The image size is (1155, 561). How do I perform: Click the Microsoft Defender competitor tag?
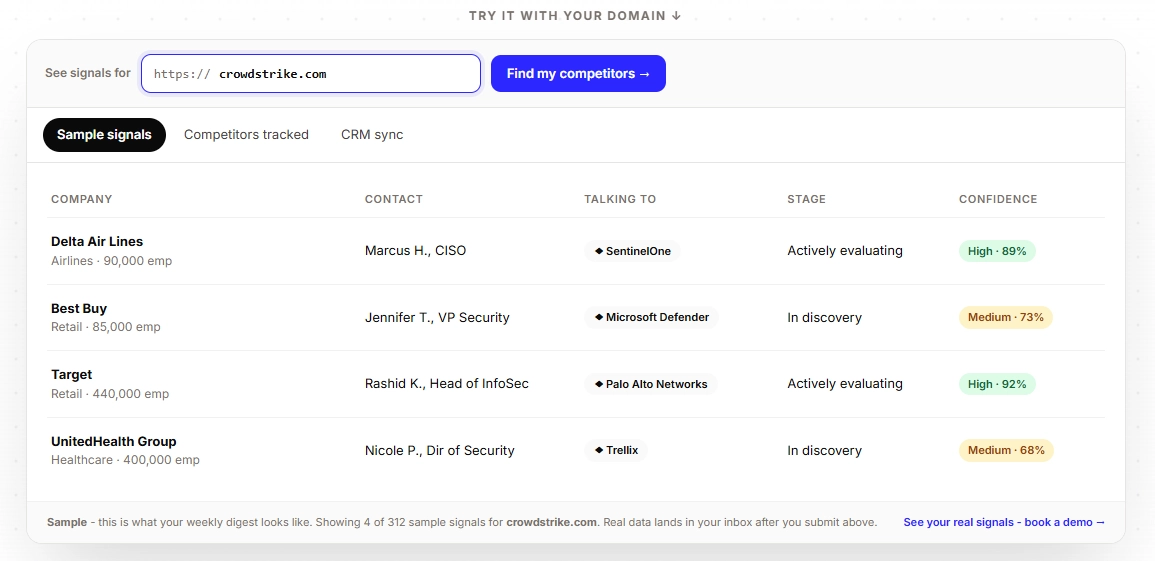coord(651,317)
